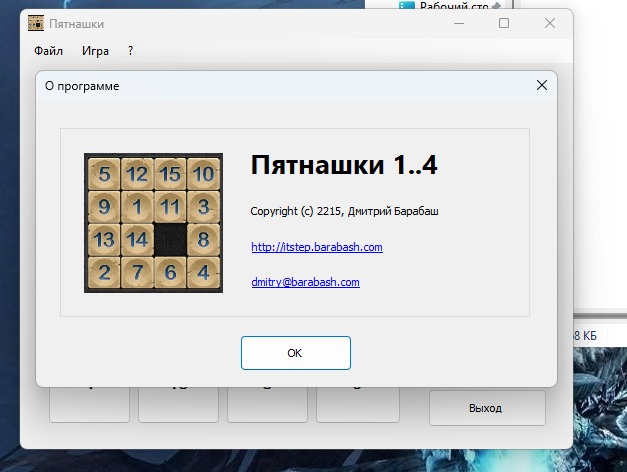Click the Выход button

pyautogui.click(x=486, y=408)
